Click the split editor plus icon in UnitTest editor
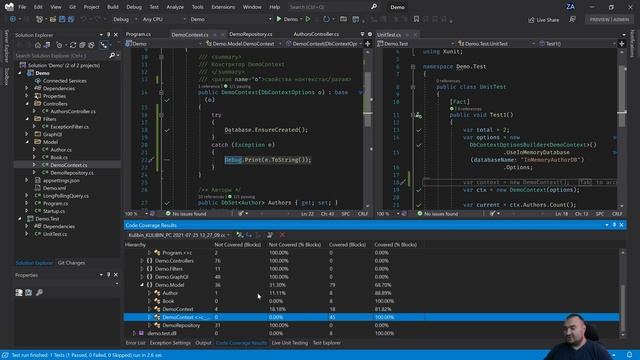The height and width of the screenshot is (360, 640). (622, 43)
